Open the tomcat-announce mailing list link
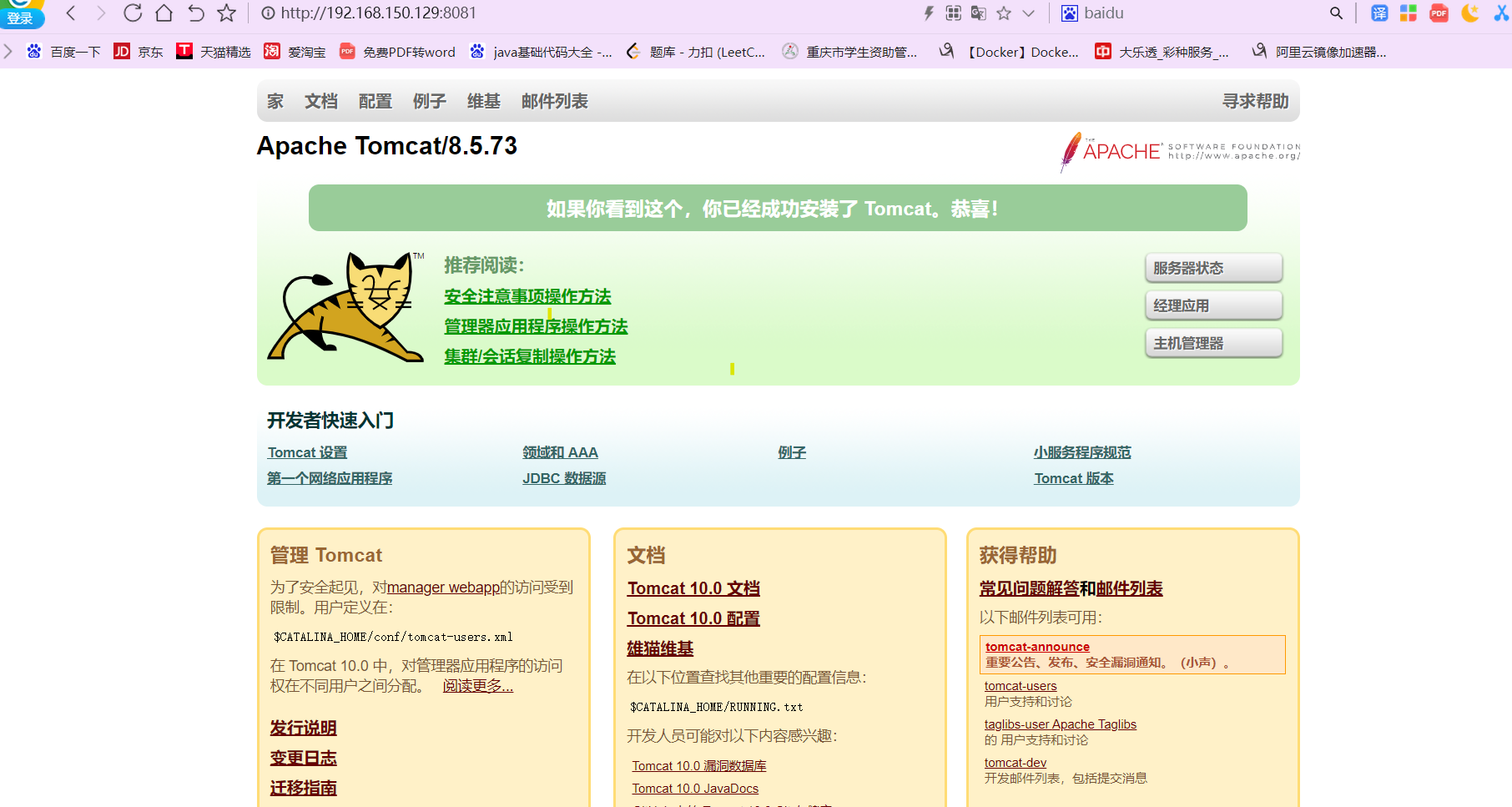This screenshot has width=1512, height=807. pyautogui.click(x=1037, y=647)
